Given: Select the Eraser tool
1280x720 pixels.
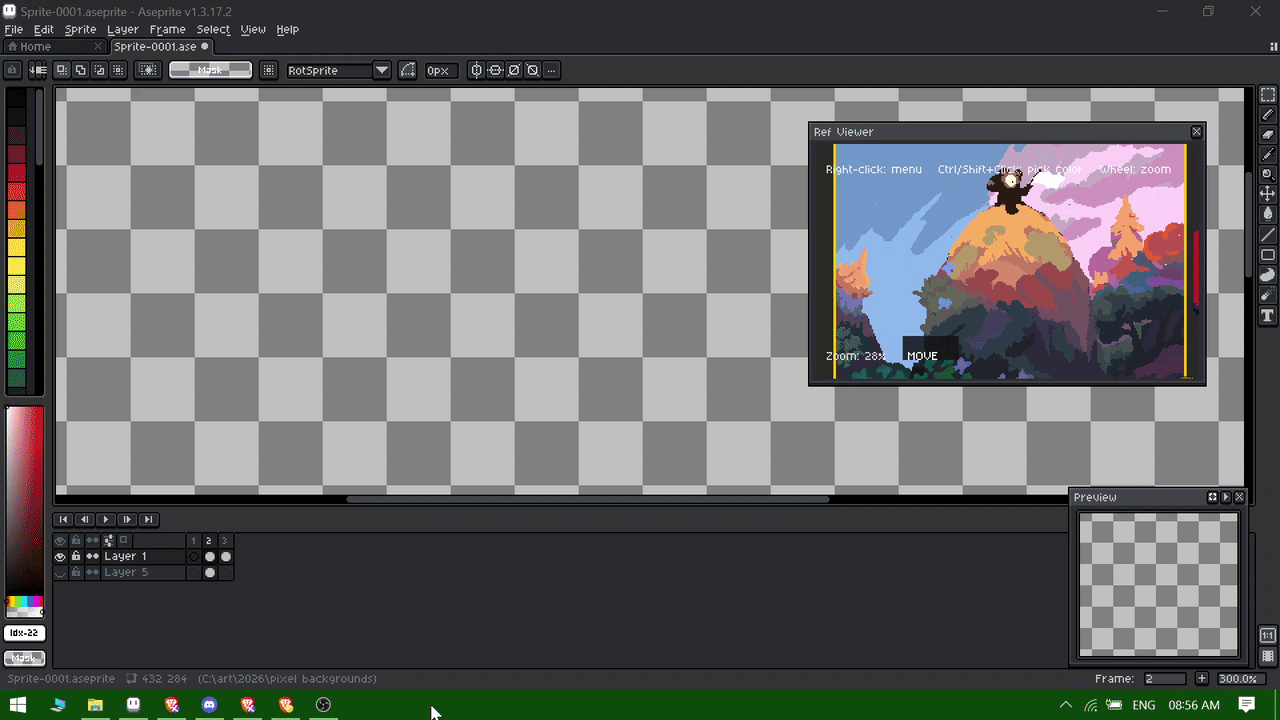Looking at the screenshot, I should 1267,134.
